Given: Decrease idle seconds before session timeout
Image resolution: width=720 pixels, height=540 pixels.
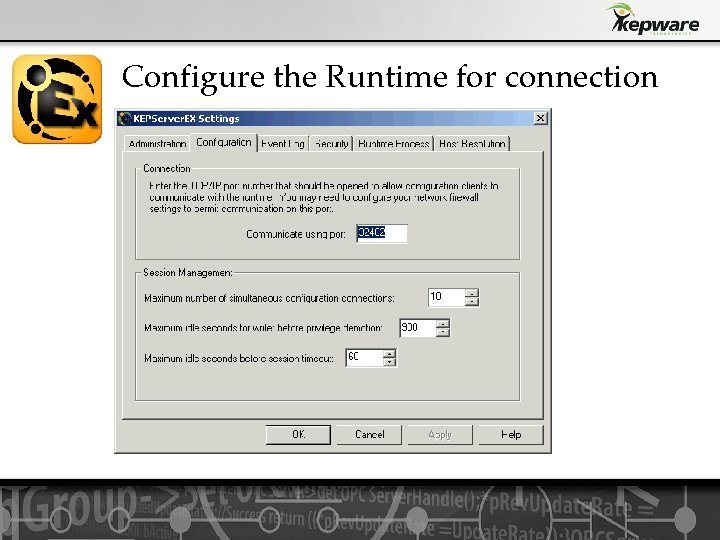Looking at the screenshot, I should (x=389, y=362).
